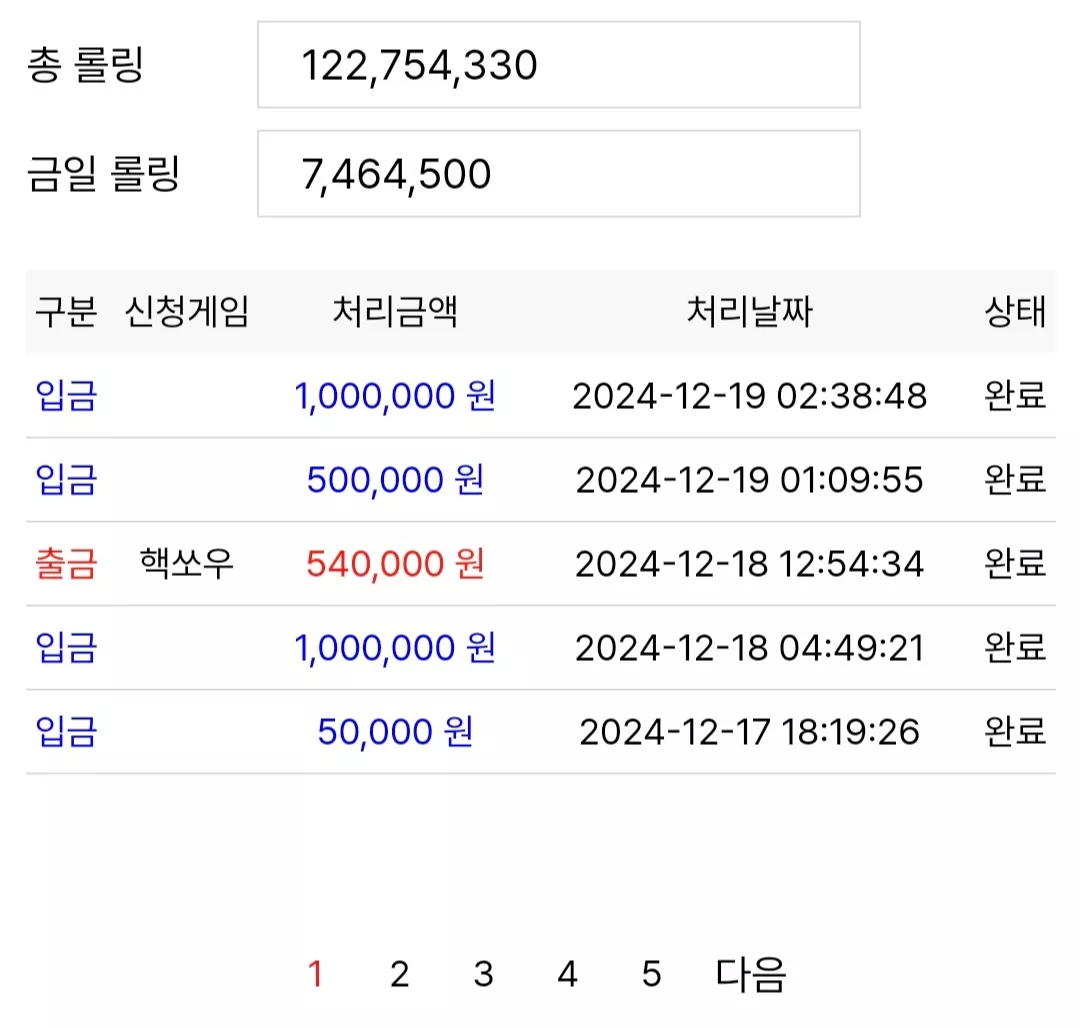
Task: Click the 처리금액 column header
Action: [x=395, y=311]
